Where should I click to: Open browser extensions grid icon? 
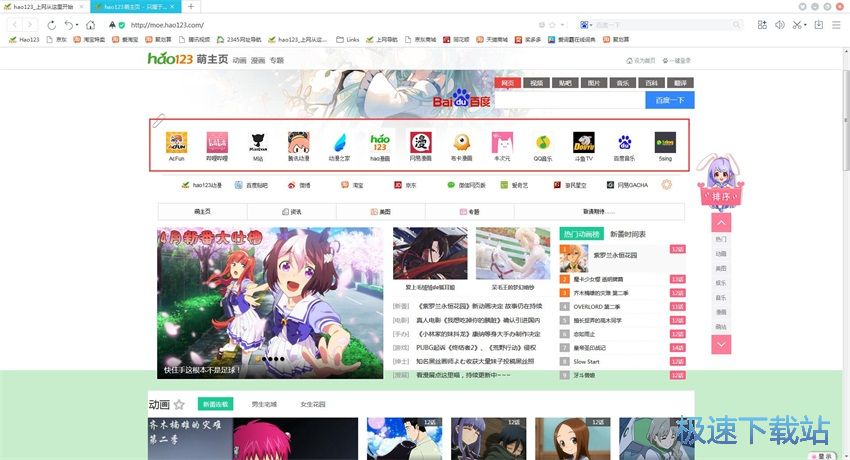point(762,25)
